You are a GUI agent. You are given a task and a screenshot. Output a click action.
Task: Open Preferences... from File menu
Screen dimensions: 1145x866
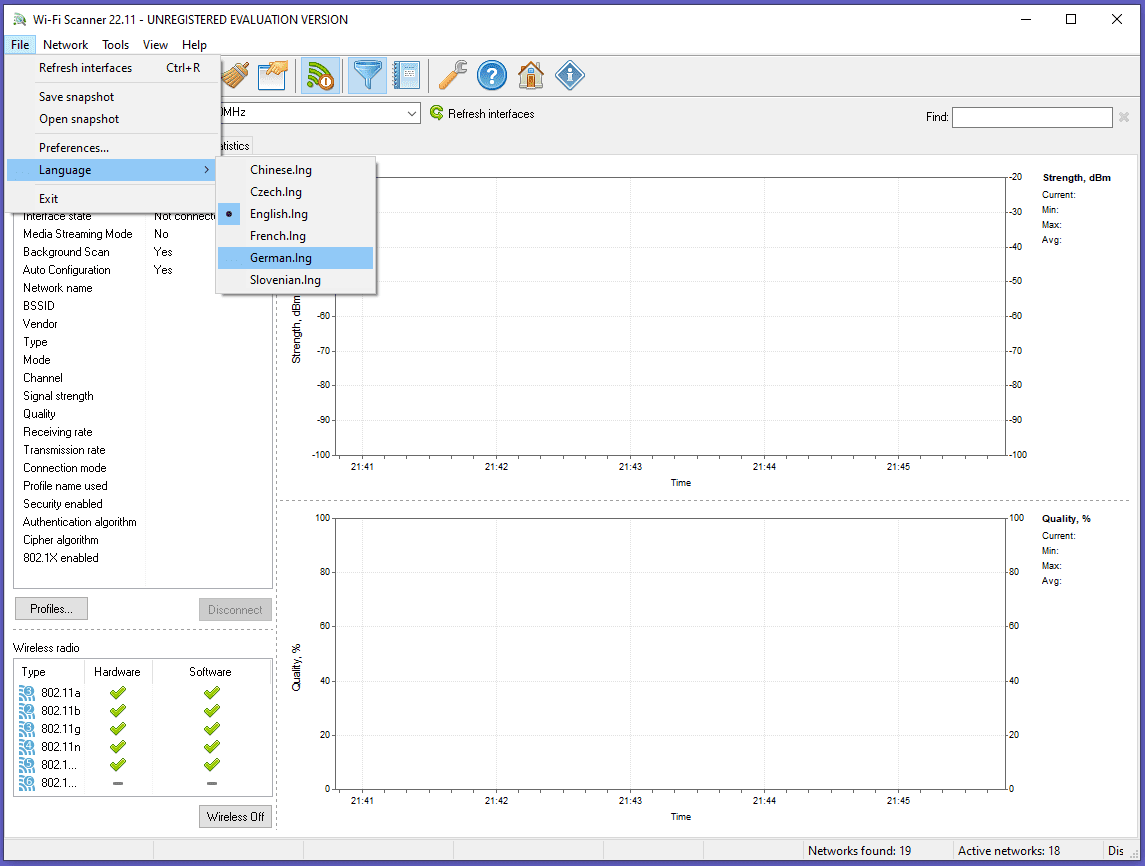tap(113, 147)
